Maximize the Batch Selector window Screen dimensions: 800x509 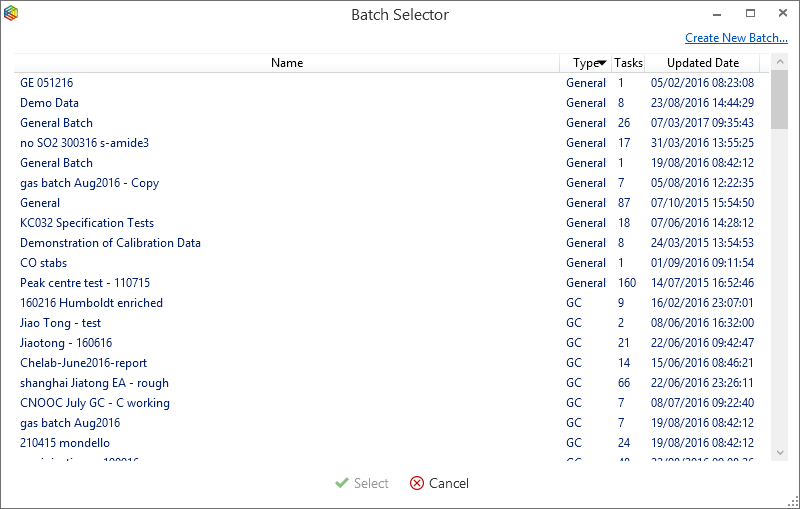click(x=750, y=14)
